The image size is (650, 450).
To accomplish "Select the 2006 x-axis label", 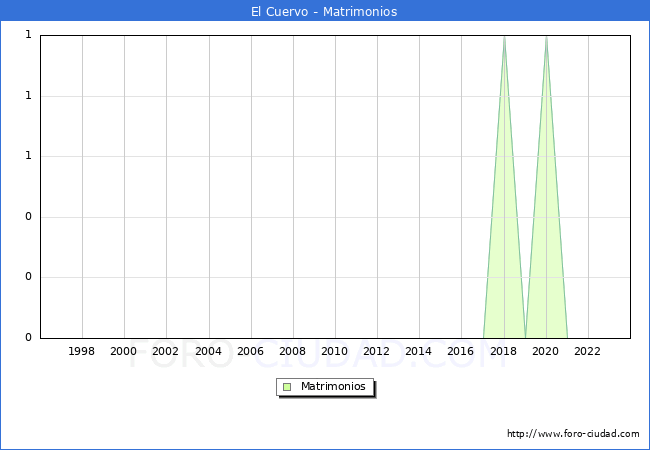I will pos(251,351).
